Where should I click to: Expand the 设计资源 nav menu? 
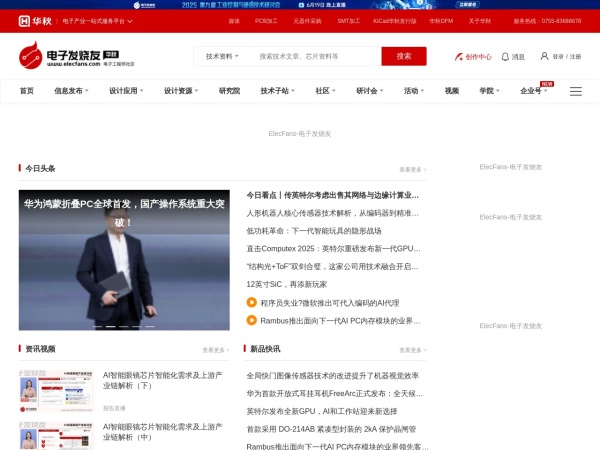coord(181,91)
